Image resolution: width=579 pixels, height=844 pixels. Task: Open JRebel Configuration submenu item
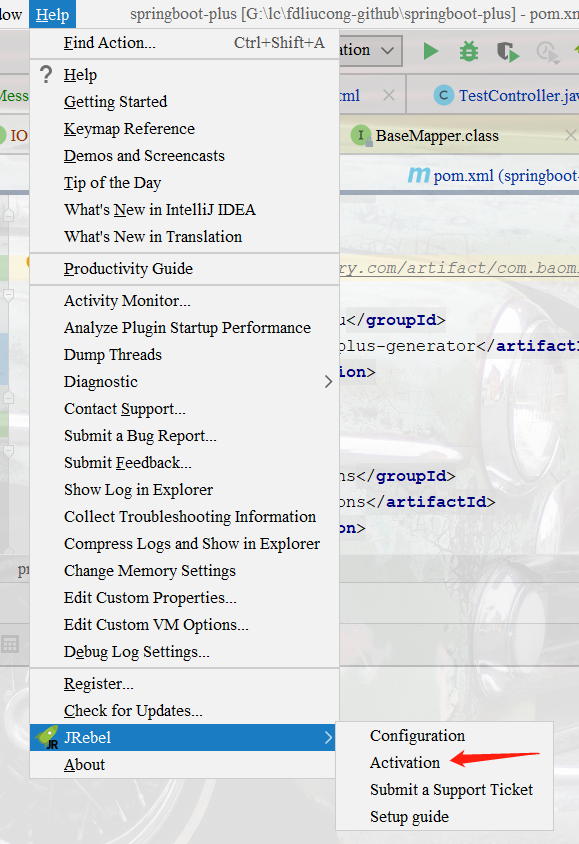tap(417, 736)
